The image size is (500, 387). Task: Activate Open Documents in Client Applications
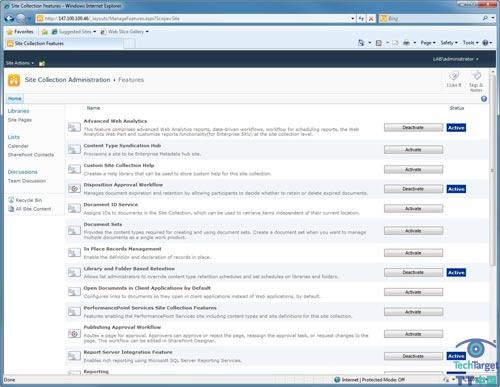tap(413, 292)
